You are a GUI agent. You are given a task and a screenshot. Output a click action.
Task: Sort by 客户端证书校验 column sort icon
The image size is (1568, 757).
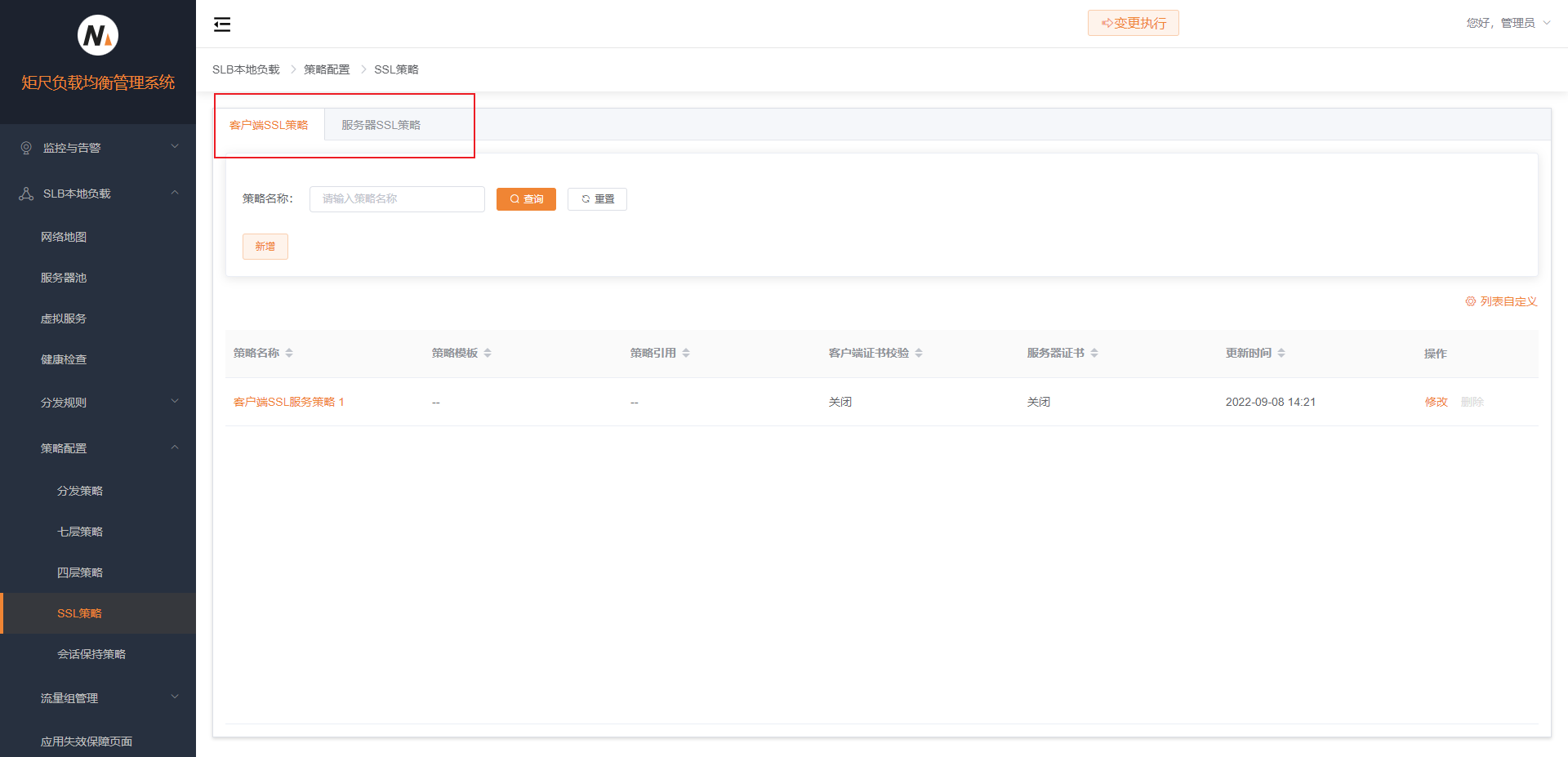919,353
